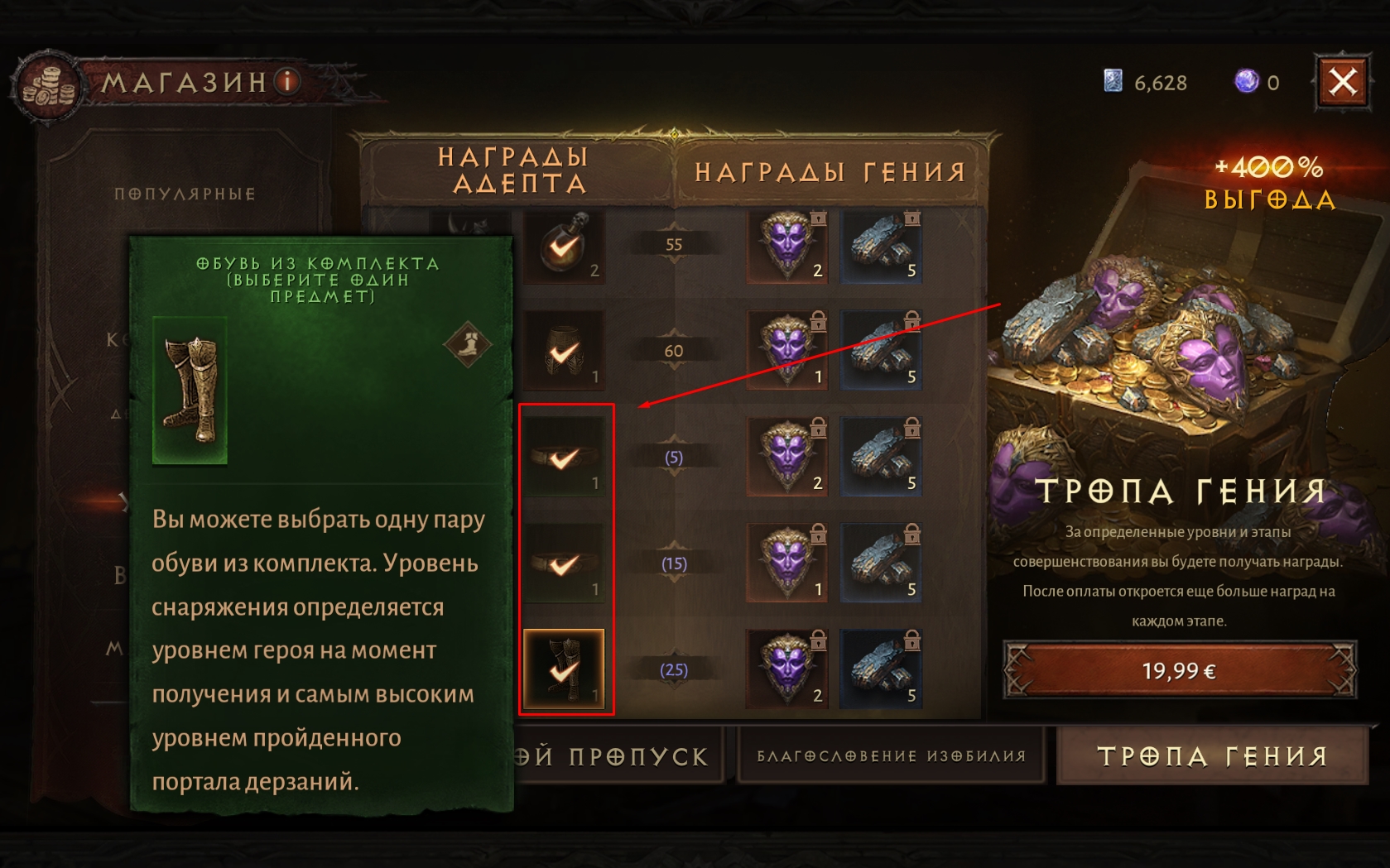The height and width of the screenshot is (868, 1390).
Task: Click the blue currency icon showing 6,628
Action: pyautogui.click(x=1113, y=81)
